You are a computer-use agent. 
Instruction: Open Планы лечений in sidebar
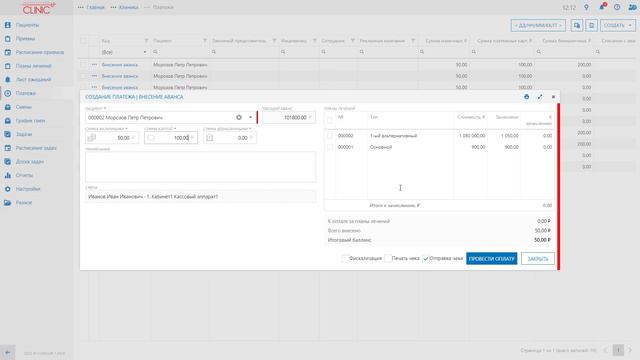tap(33, 66)
